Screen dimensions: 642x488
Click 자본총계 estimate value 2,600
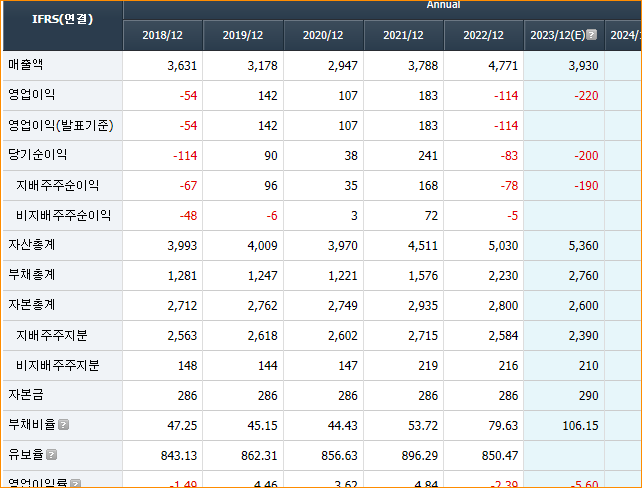pos(583,306)
